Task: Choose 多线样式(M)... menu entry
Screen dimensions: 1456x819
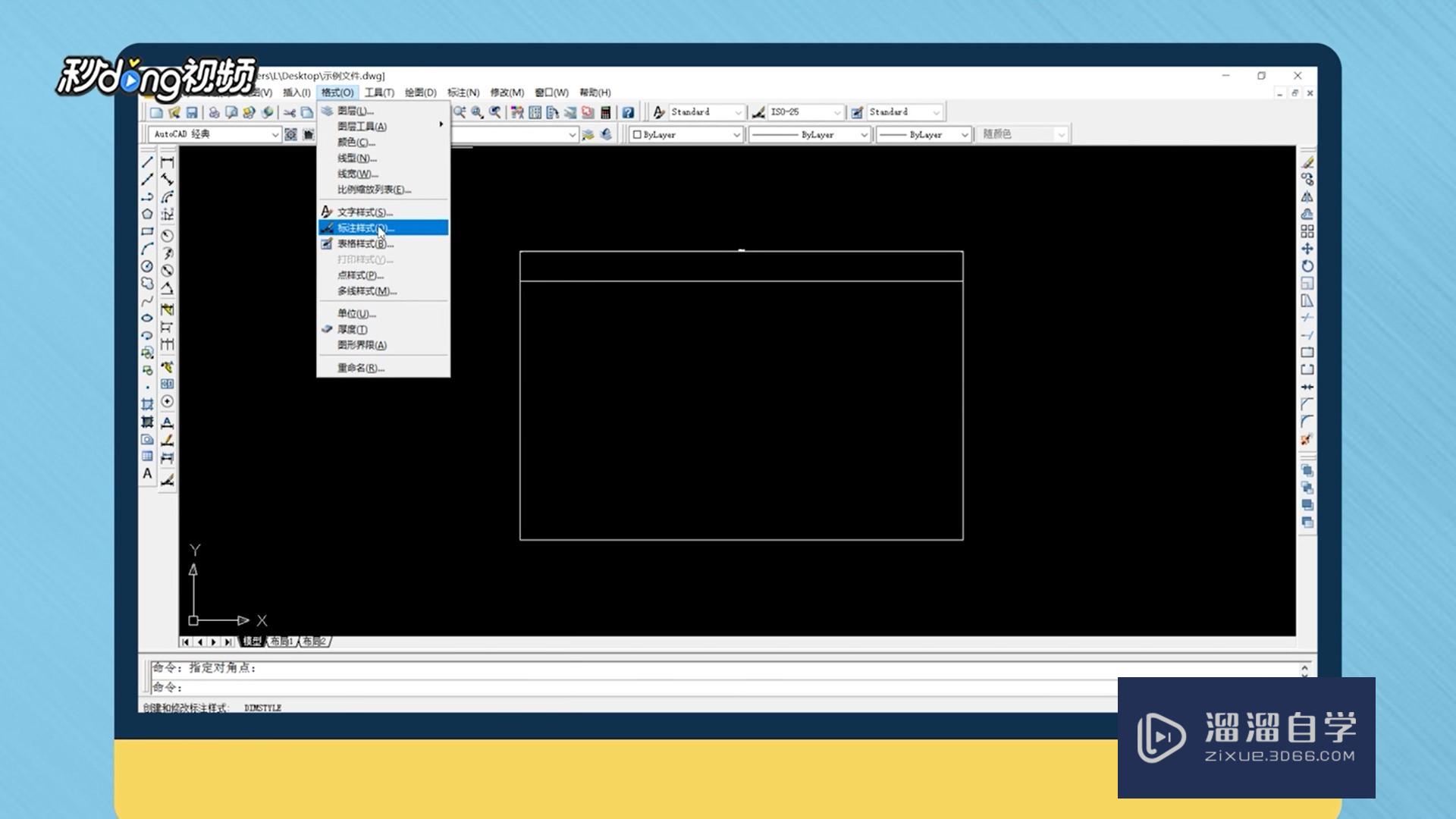Action: click(x=383, y=291)
